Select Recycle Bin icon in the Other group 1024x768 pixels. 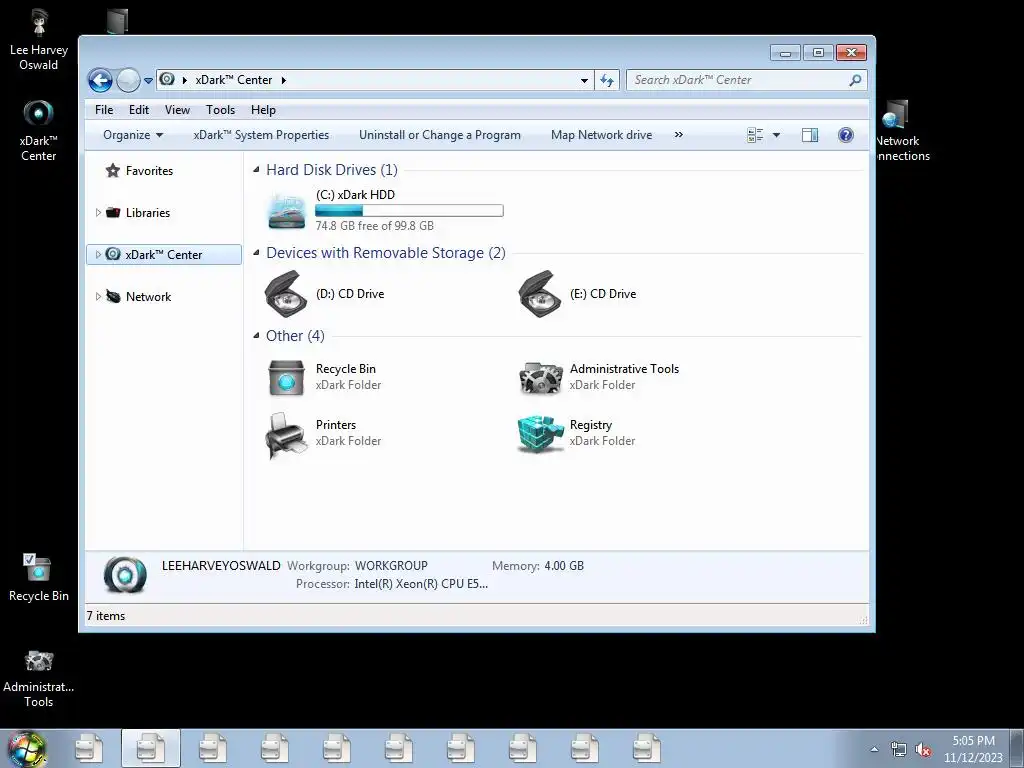pos(286,377)
